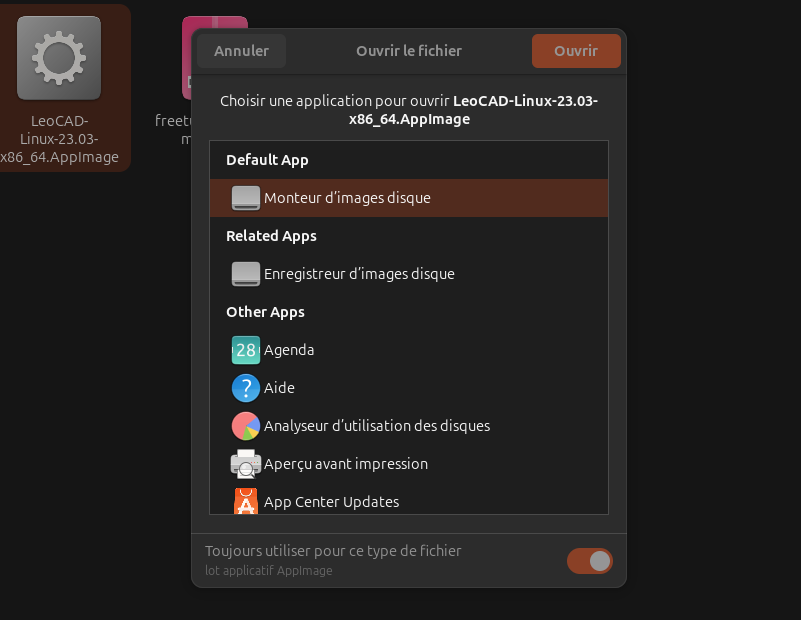Viewport: 801px width, 620px height.
Task: Click the Agenda calendar icon
Action: [246, 350]
